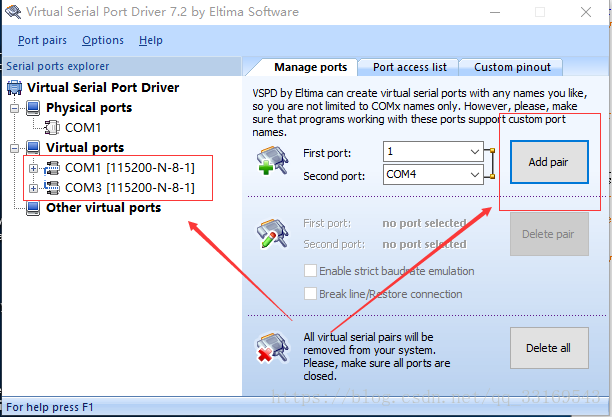Toggle Break line/Restore connection checkbox
The image size is (612, 417).
(310, 294)
